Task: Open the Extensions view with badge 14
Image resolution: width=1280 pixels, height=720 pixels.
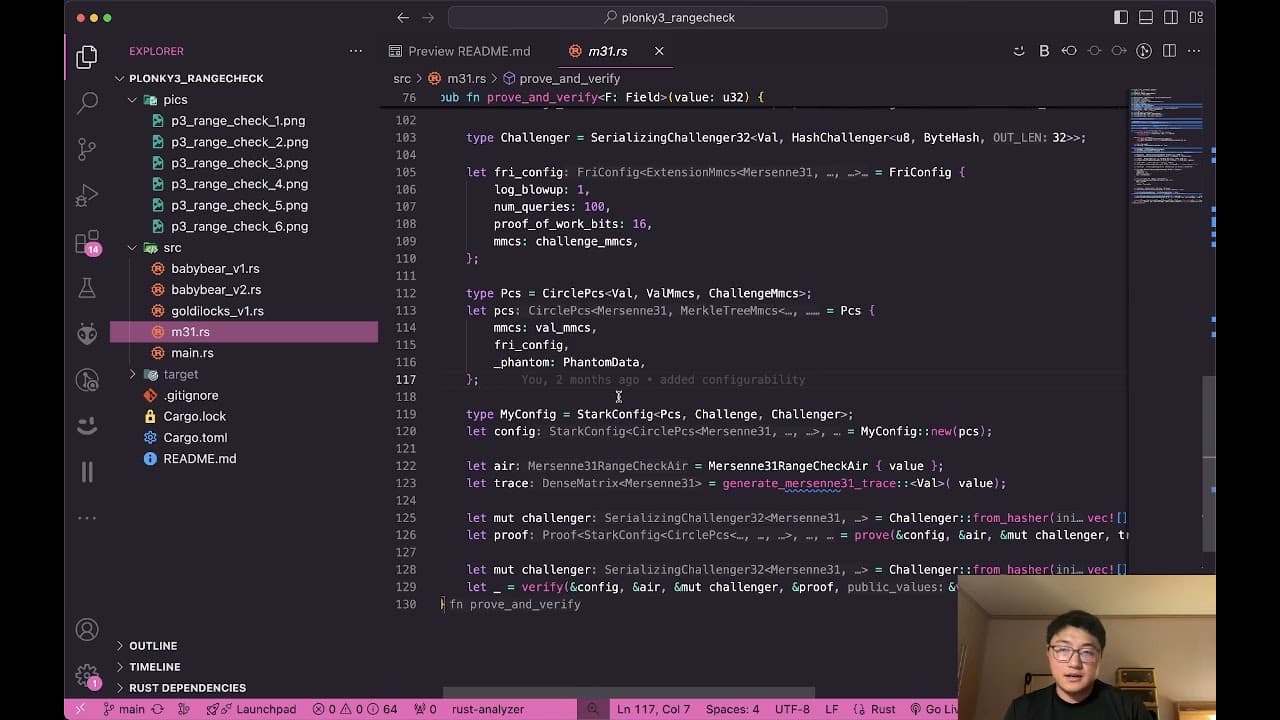Action: (x=87, y=242)
